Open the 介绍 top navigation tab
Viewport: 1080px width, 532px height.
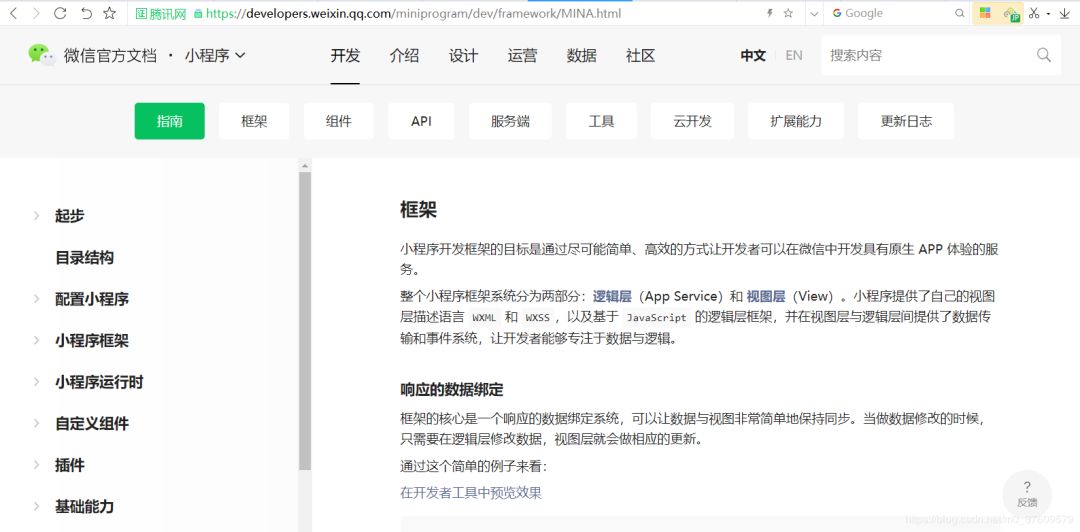coord(404,56)
